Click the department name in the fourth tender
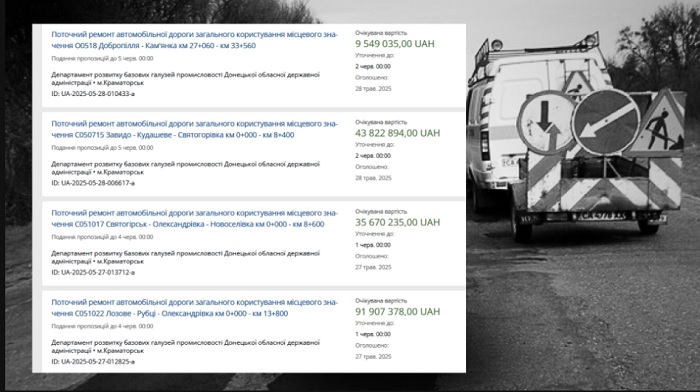The height and width of the screenshot is (392, 700). pyautogui.click(x=185, y=346)
